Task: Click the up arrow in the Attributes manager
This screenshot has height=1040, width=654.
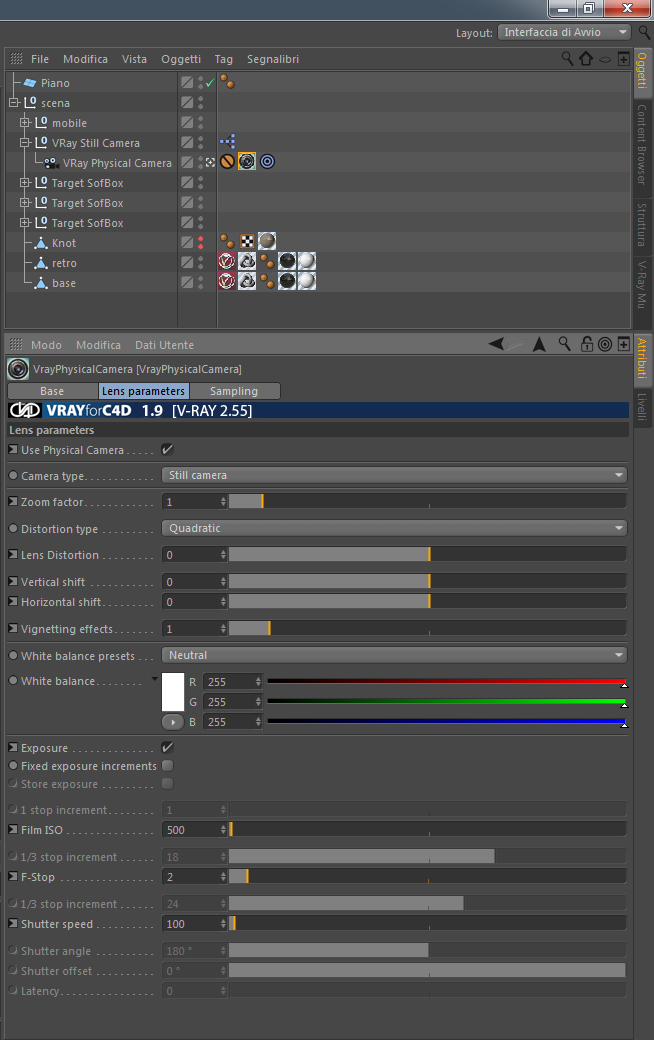Action: click(x=539, y=344)
